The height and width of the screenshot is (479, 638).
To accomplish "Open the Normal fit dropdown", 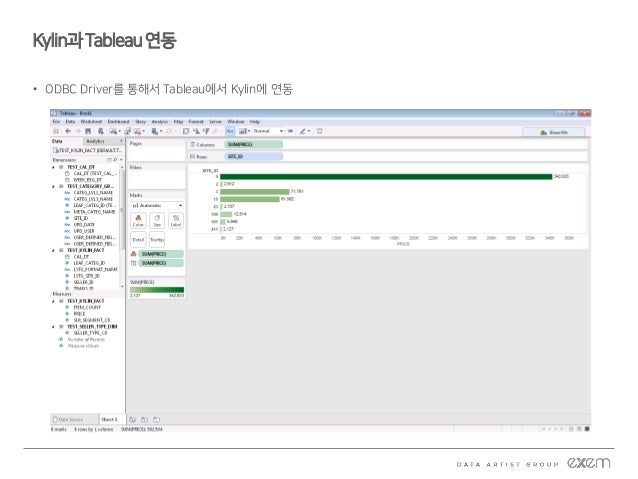I will [268, 131].
